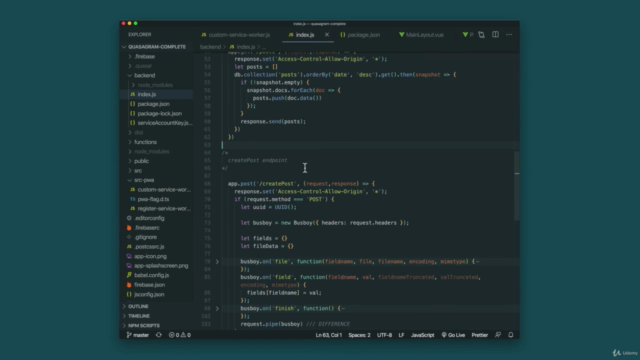The image size is (640, 360).
Task: Click the synchronize changes icon
Action: (159, 335)
